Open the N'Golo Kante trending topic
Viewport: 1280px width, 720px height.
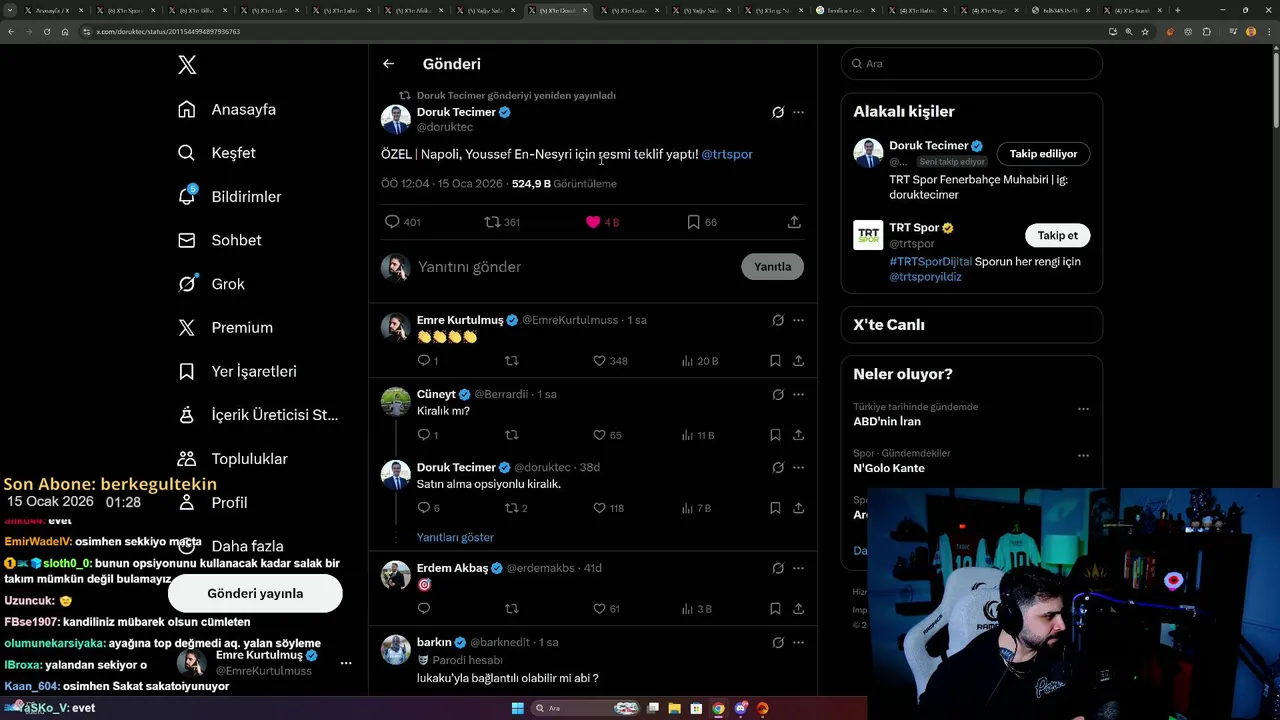coord(889,468)
